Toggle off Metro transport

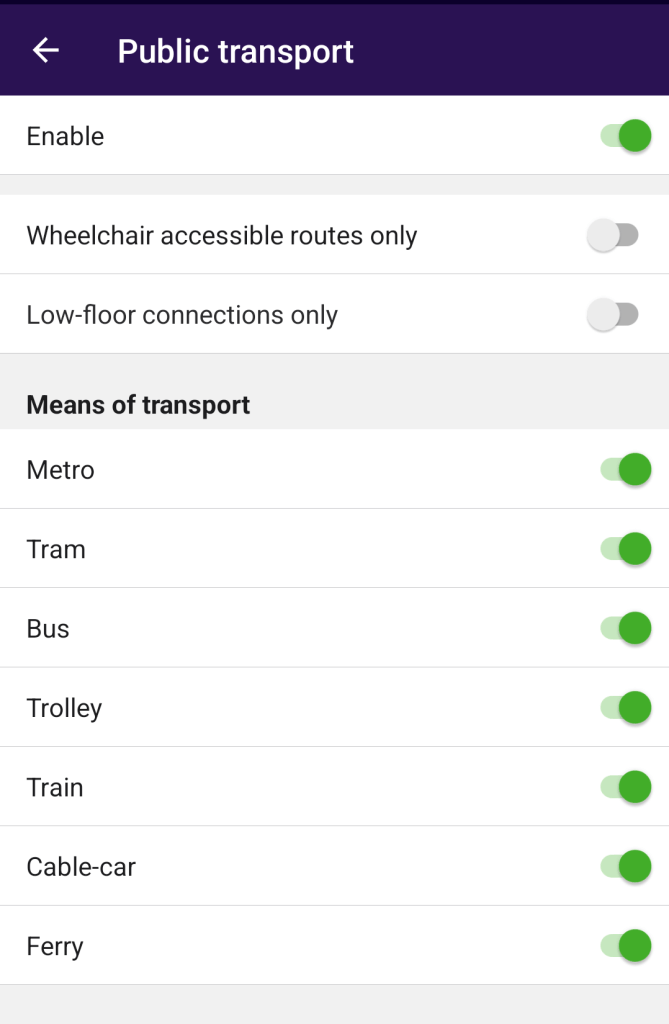pos(626,470)
